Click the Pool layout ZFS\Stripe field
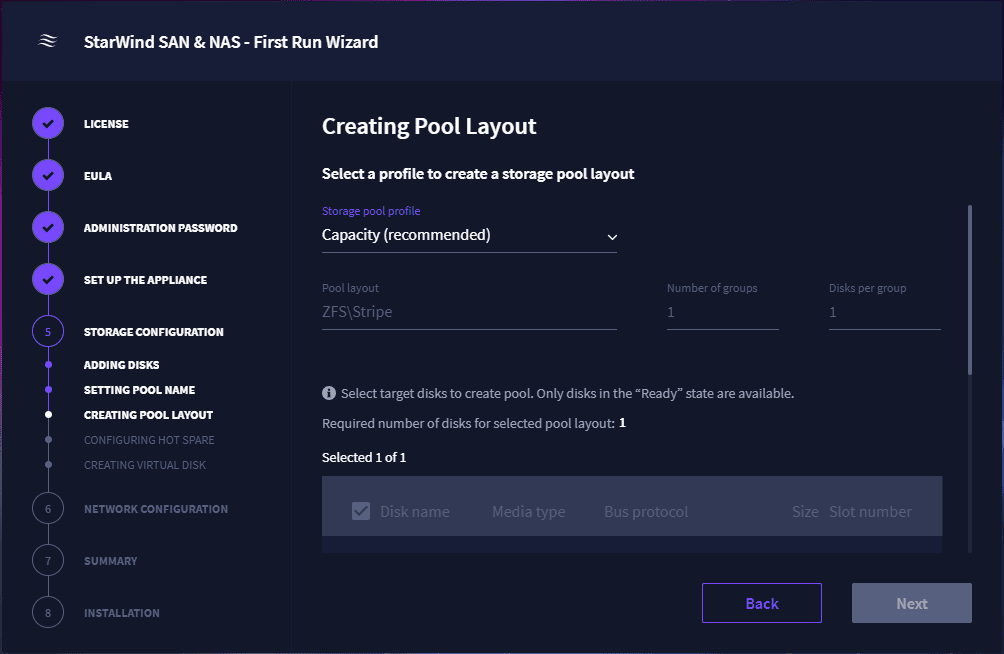Viewport: 1004px width, 654px height. [469, 313]
